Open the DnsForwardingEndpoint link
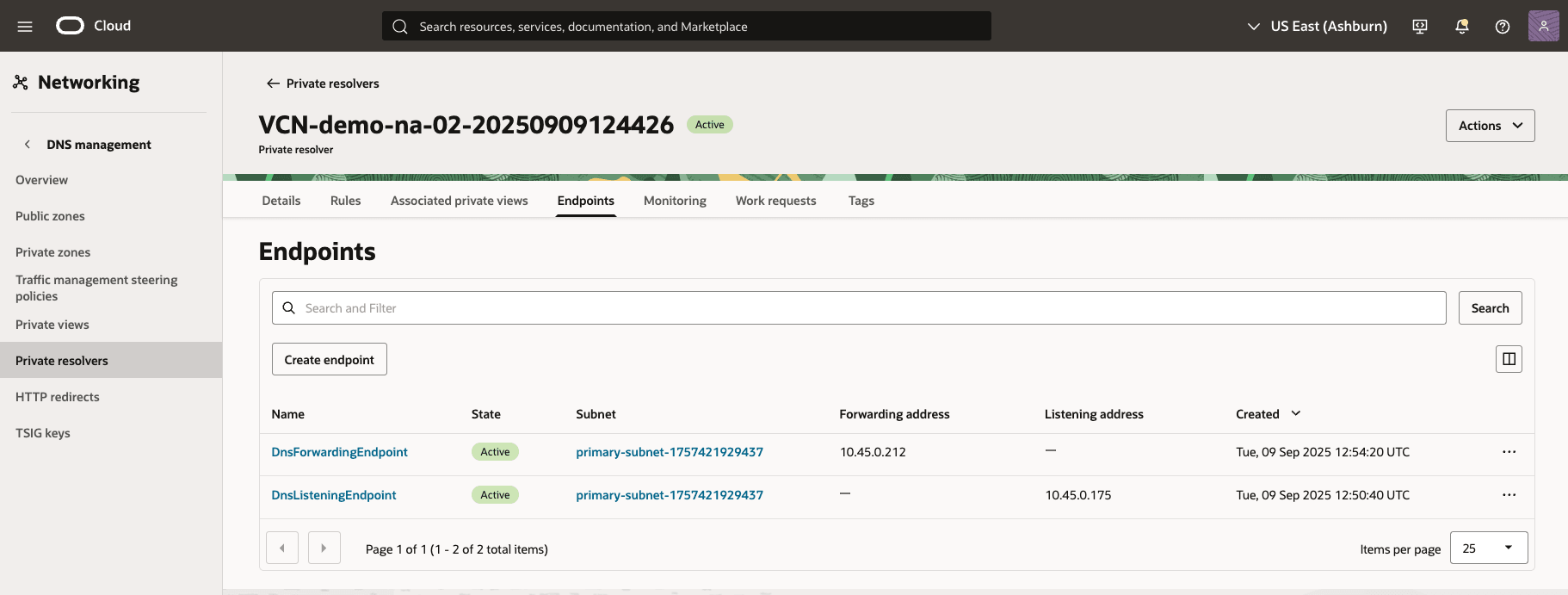 339,452
